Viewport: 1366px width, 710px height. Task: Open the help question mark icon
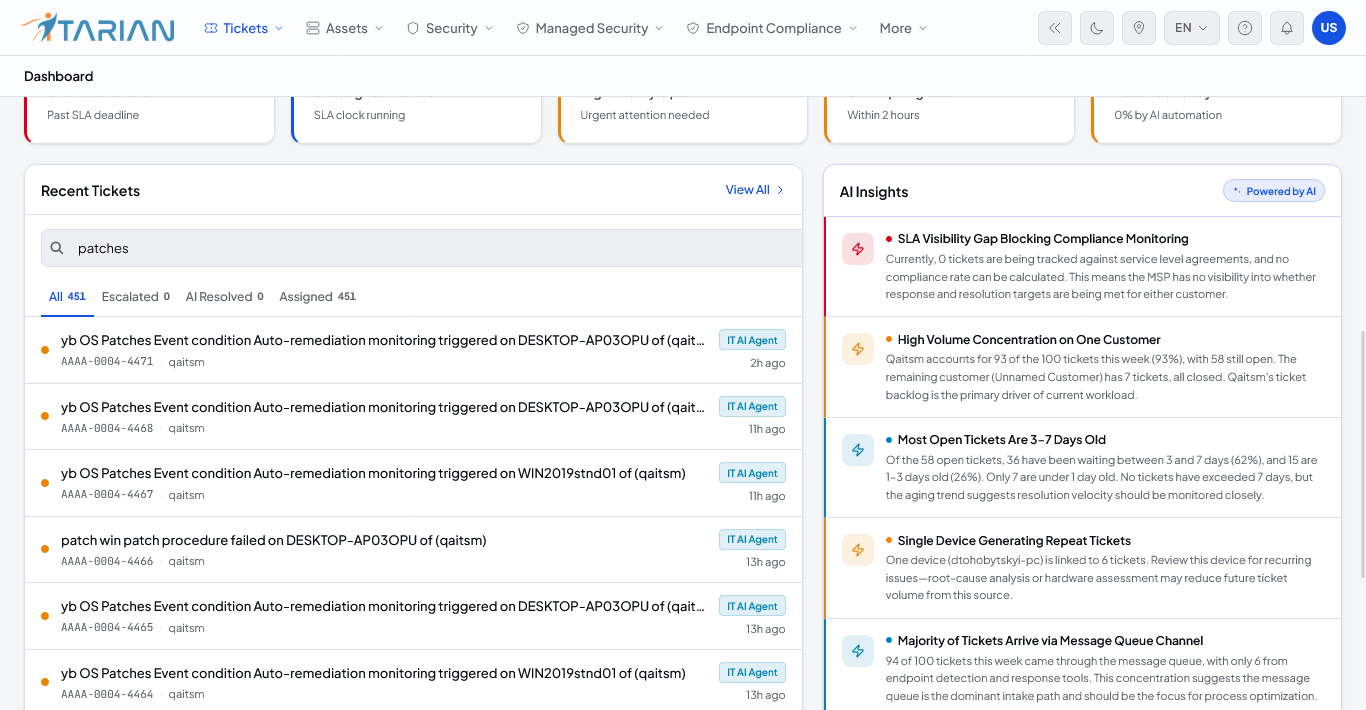(1245, 28)
